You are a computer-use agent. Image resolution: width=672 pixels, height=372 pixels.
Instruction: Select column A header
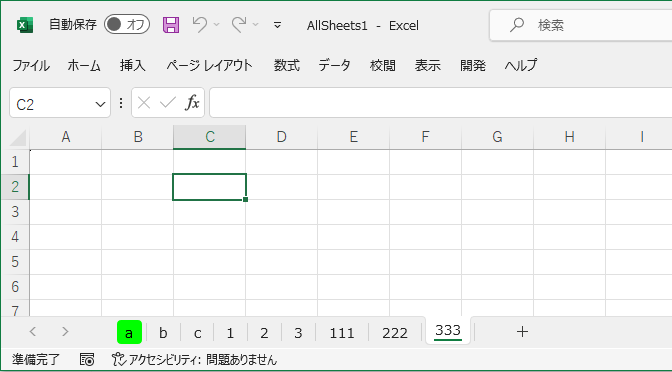click(66, 137)
